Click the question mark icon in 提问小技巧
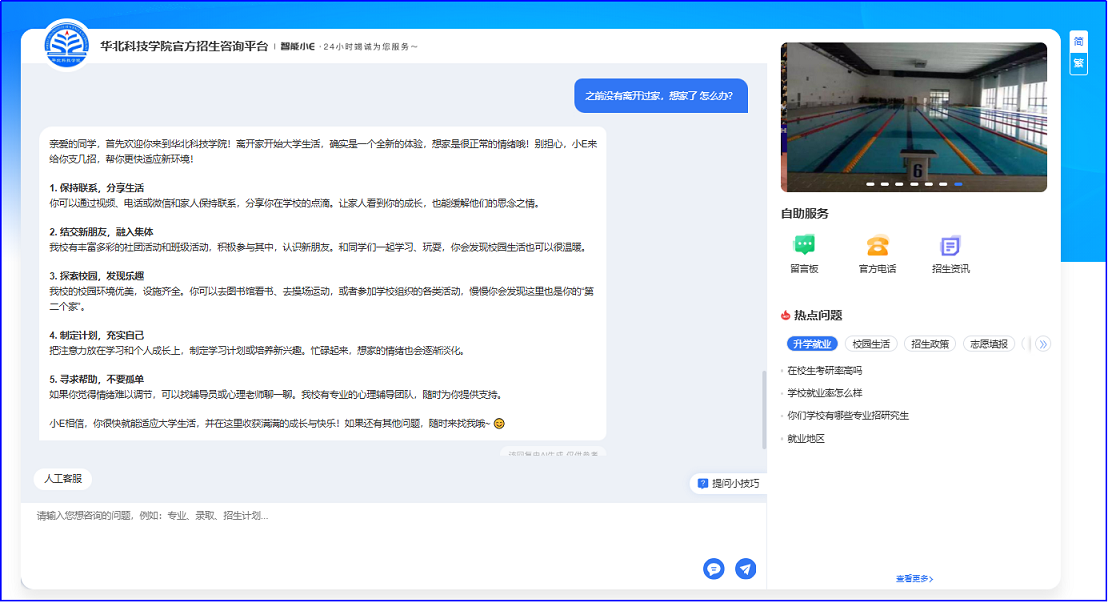The image size is (1108, 603). [703, 483]
